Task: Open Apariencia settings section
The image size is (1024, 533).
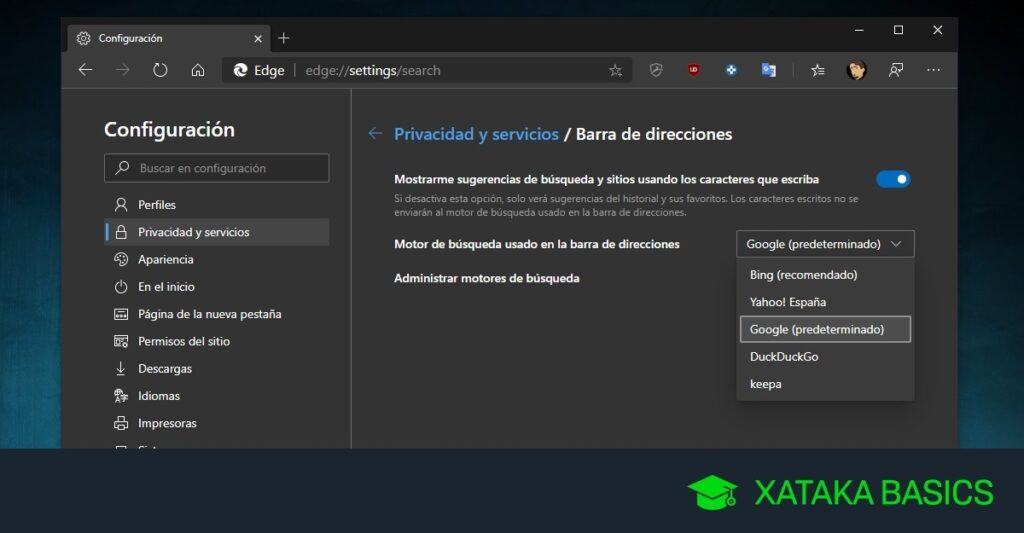Action: 166,259
